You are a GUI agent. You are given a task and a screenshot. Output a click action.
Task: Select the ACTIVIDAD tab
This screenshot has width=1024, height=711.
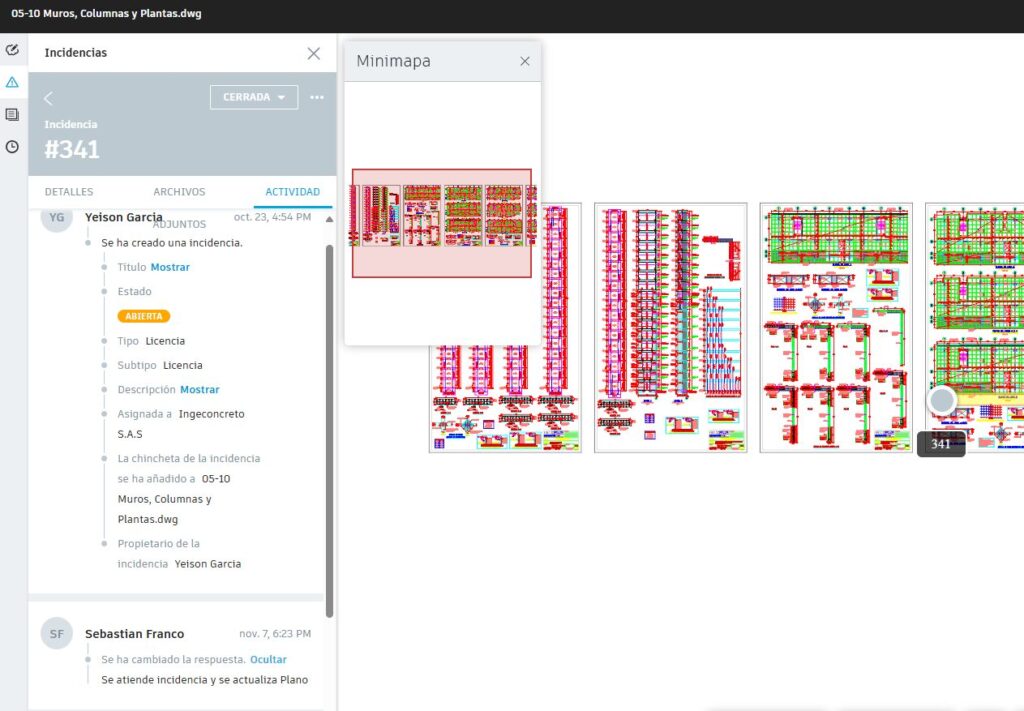[292, 192]
